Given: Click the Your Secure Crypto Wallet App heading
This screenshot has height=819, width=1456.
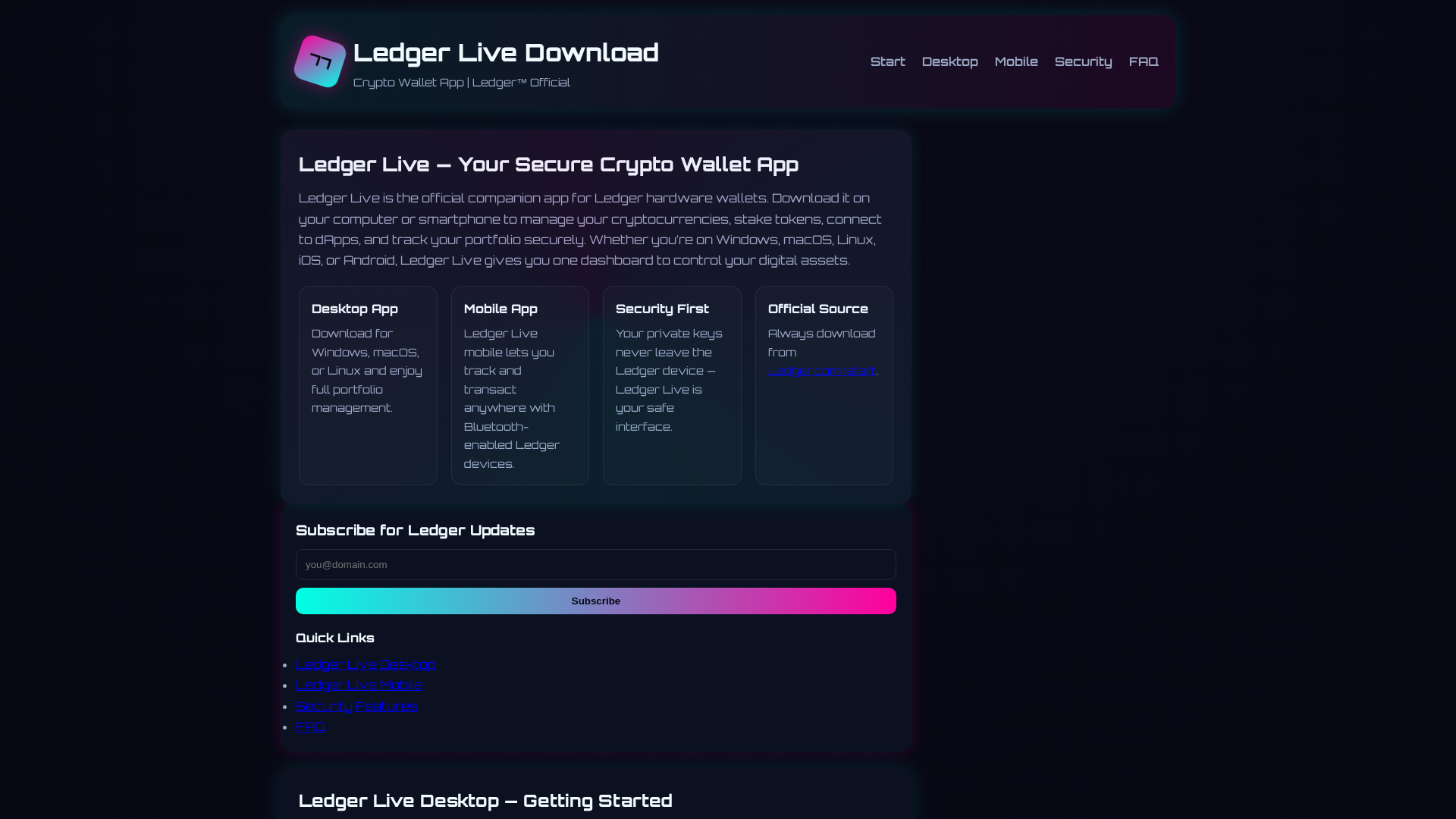Looking at the screenshot, I should (x=548, y=165).
